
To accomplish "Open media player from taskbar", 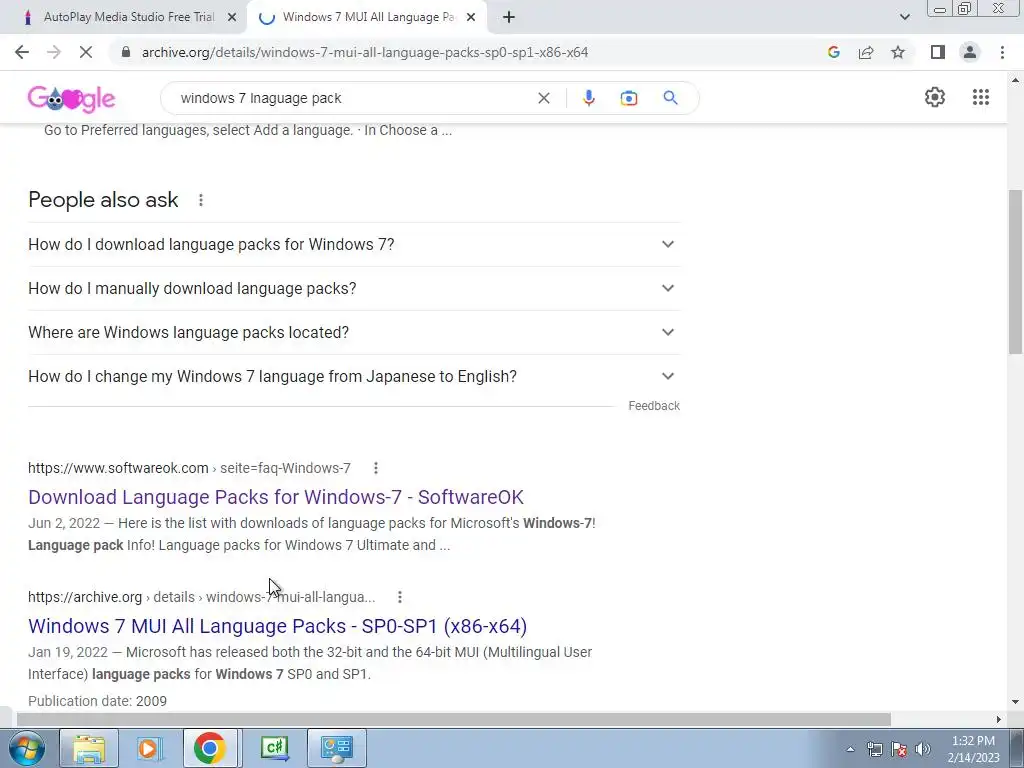I will coord(149,748).
